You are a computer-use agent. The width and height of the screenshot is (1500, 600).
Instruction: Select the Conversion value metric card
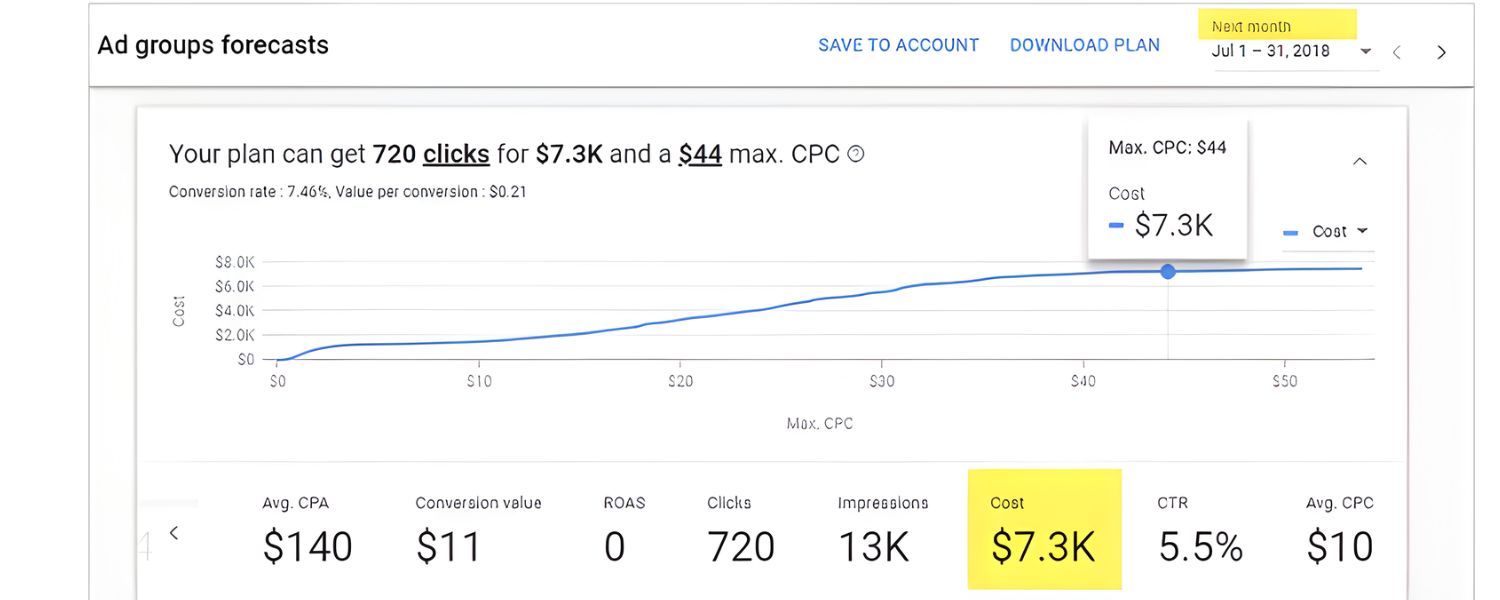478,530
